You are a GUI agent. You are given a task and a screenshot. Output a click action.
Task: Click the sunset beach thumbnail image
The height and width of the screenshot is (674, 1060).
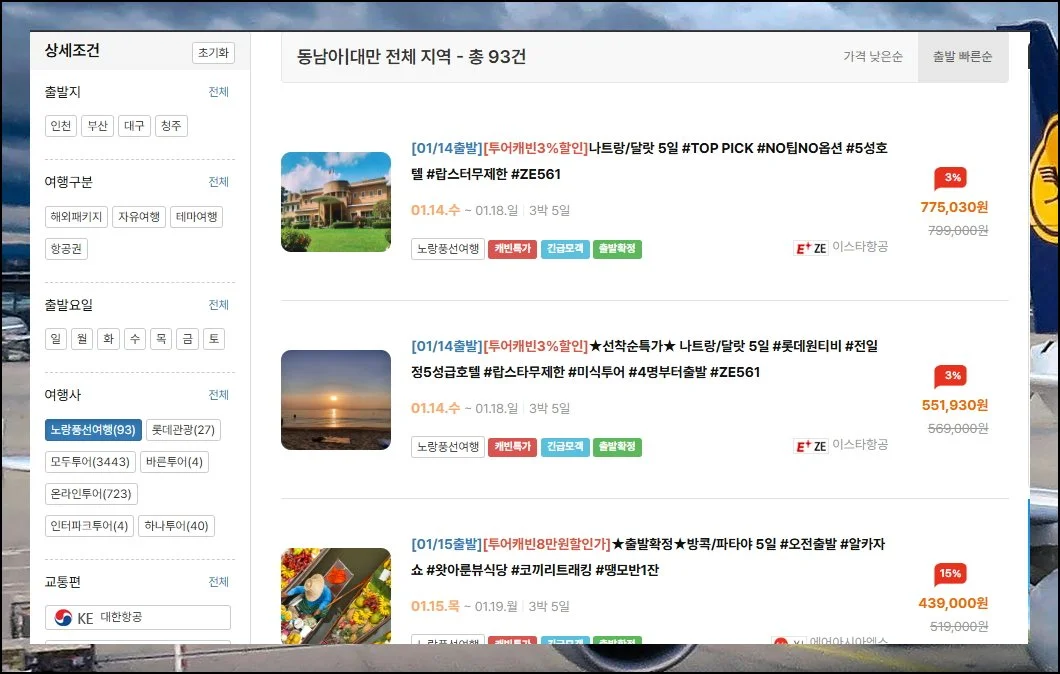(x=336, y=400)
